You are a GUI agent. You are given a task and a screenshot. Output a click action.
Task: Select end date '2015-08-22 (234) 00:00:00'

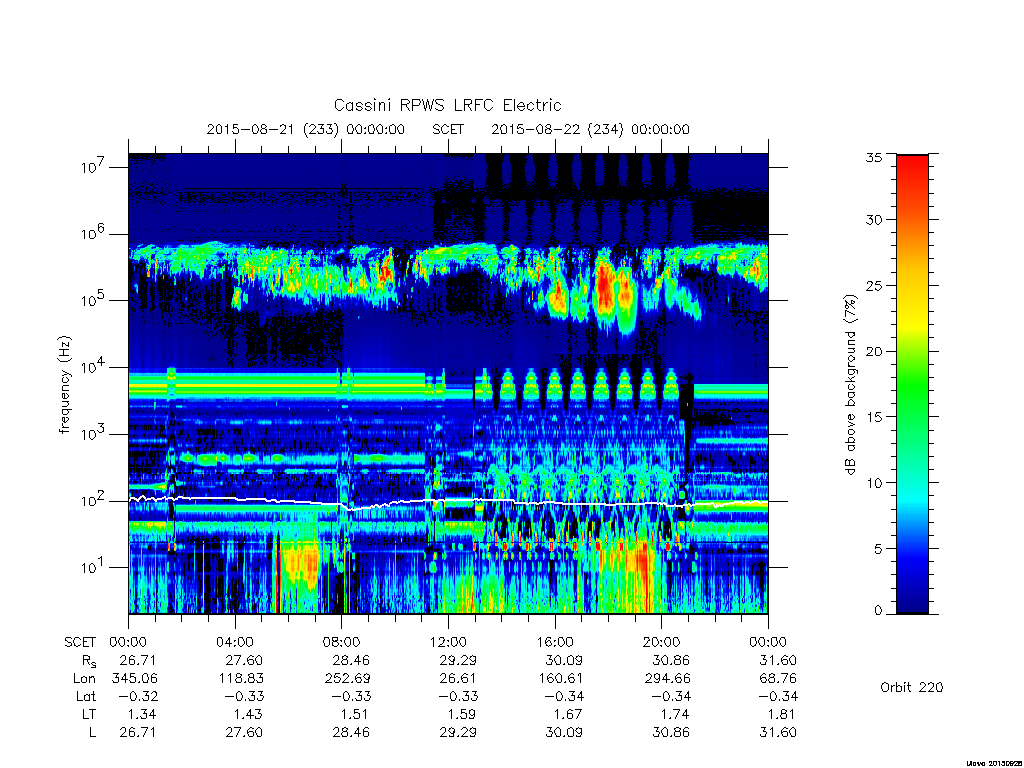590,129
